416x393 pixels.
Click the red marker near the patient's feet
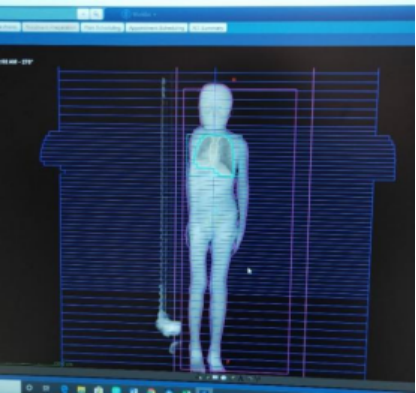coord(228,361)
